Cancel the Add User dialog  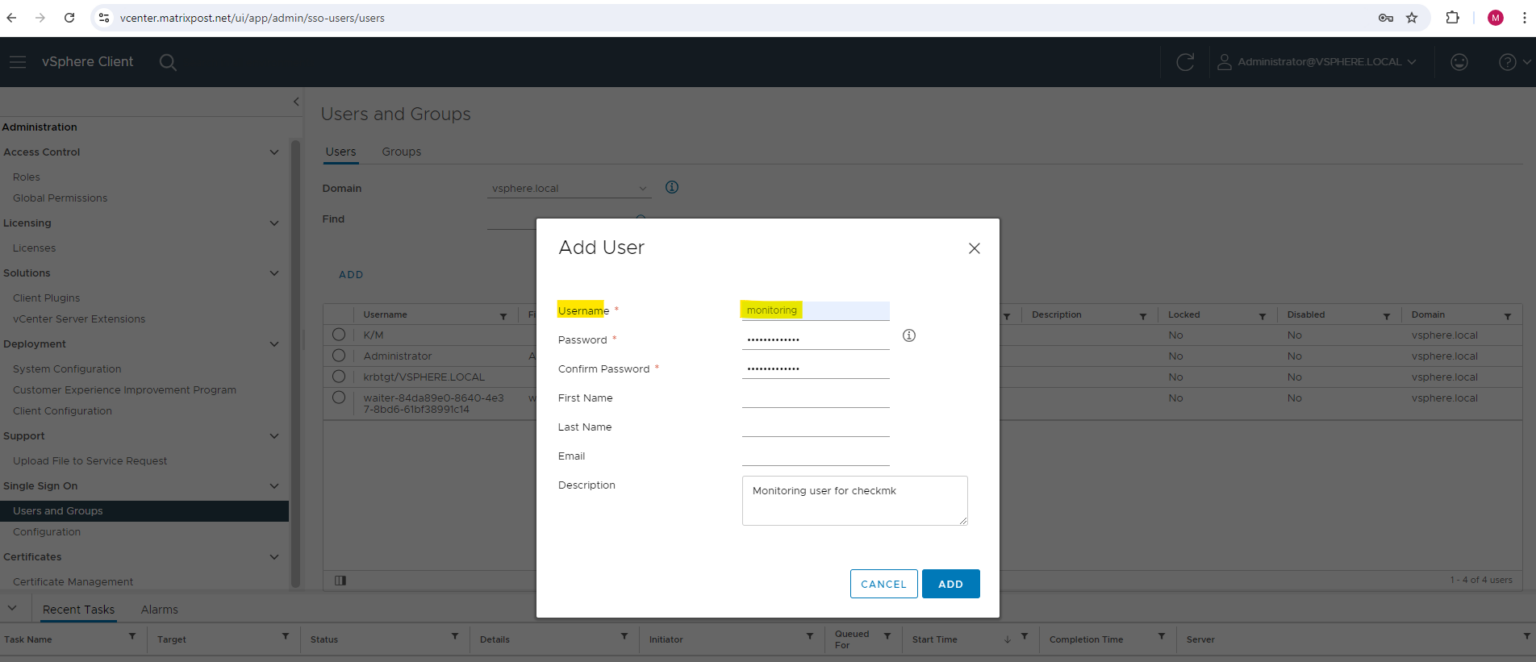[x=883, y=583]
